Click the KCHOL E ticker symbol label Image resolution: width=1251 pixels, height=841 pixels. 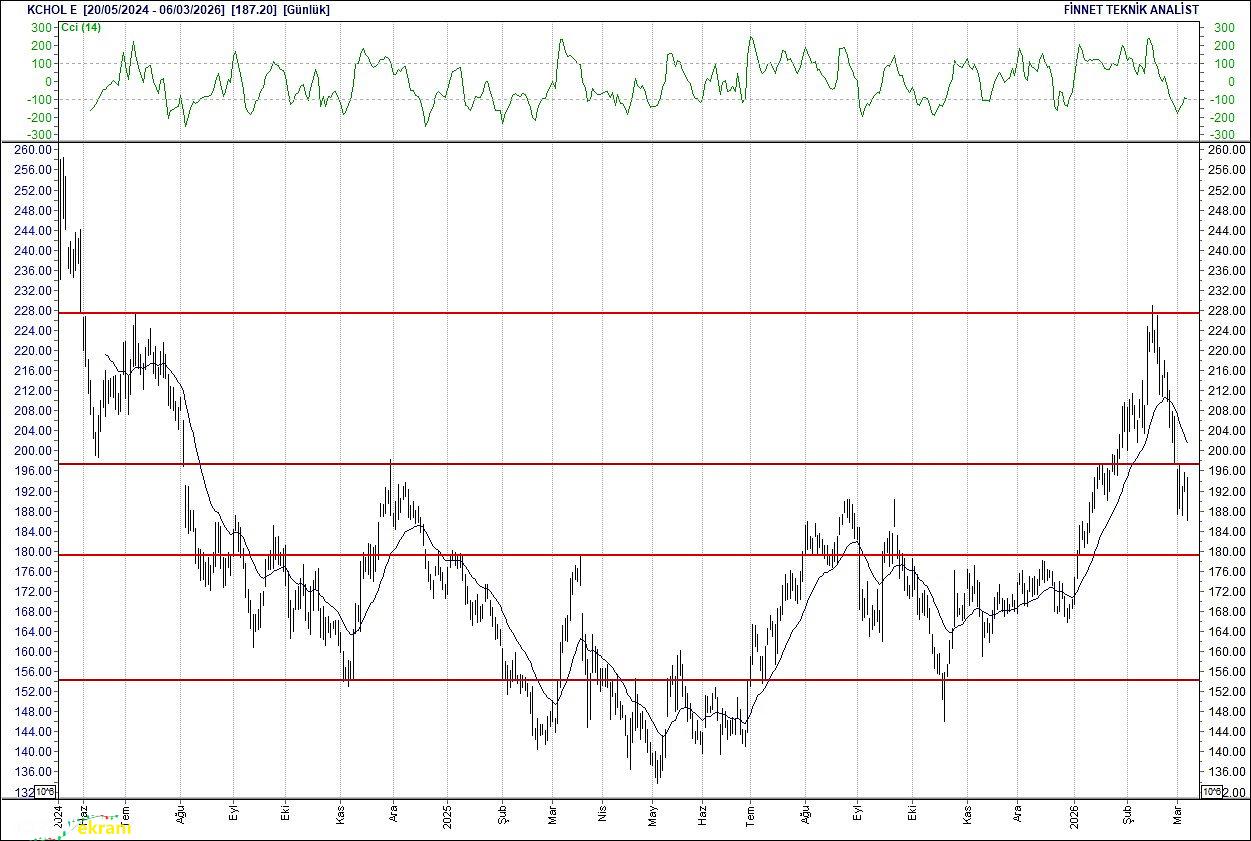(x=52, y=10)
